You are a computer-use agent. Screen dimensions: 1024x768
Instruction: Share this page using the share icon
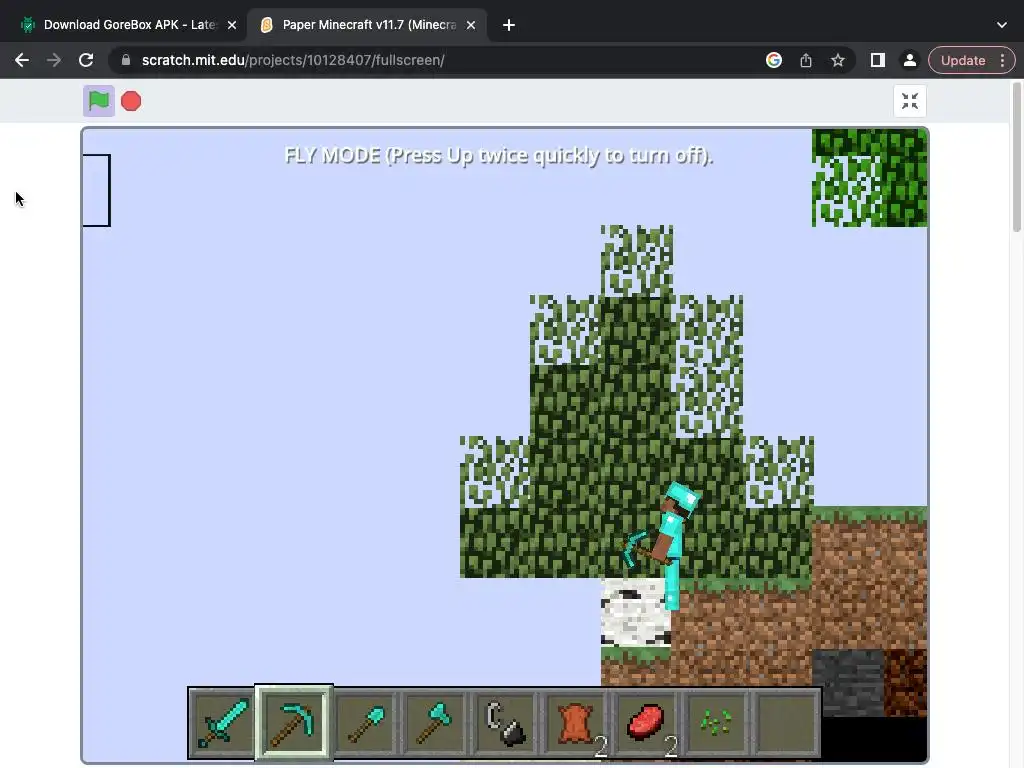tap(806, 60)
